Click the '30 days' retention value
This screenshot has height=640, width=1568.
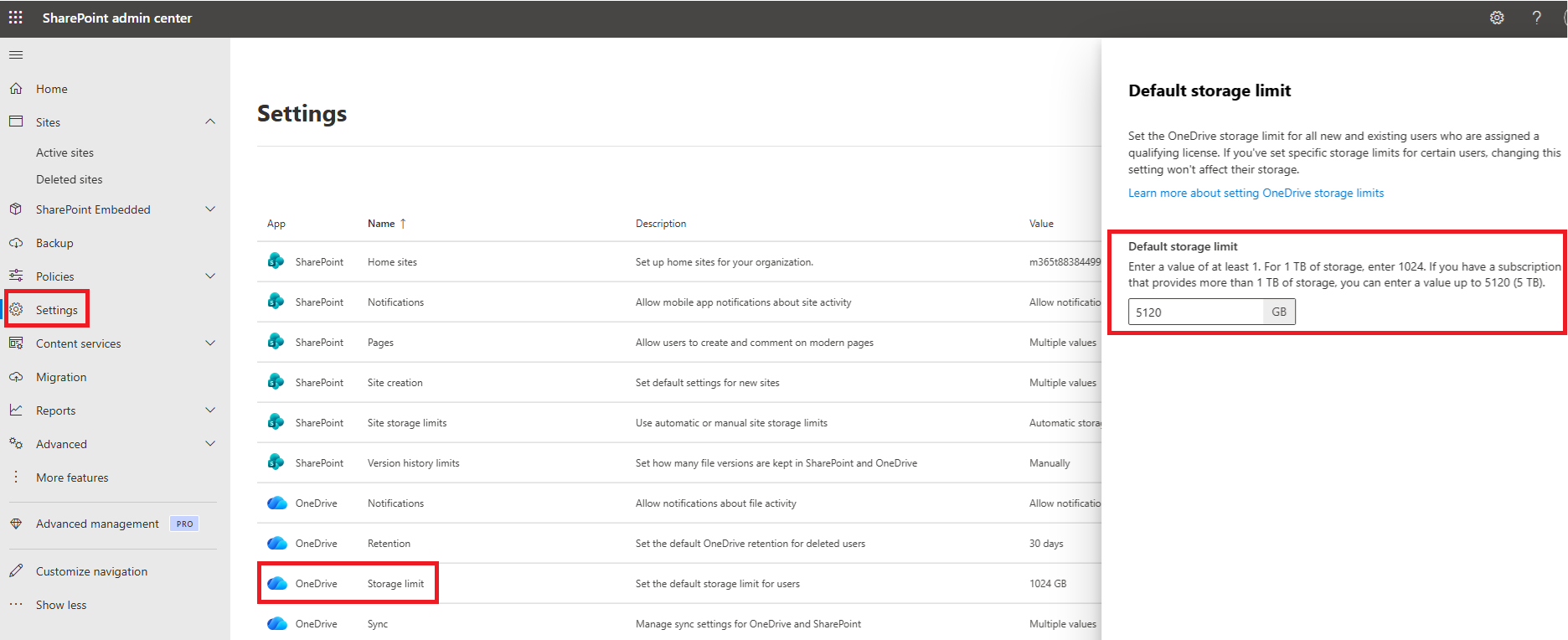tap(1046, 544)
